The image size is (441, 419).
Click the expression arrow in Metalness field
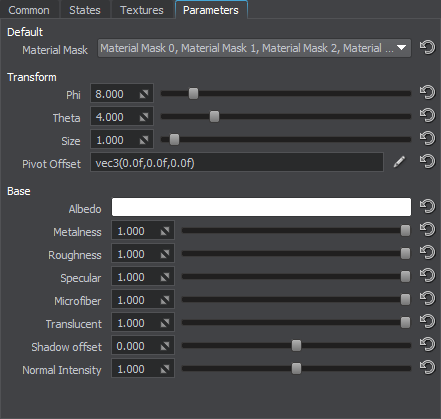point(165,231)
